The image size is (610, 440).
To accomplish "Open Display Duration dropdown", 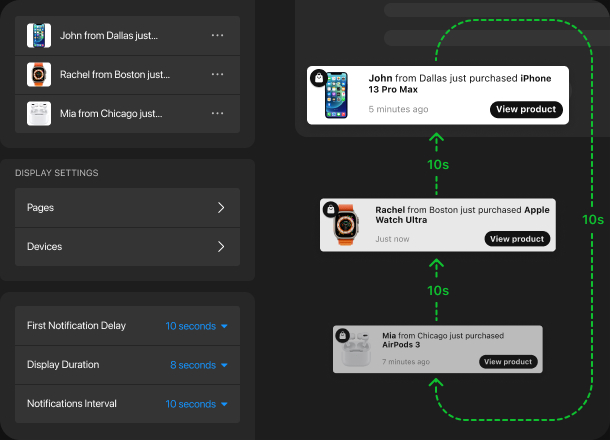I will [x=199, y=365].
